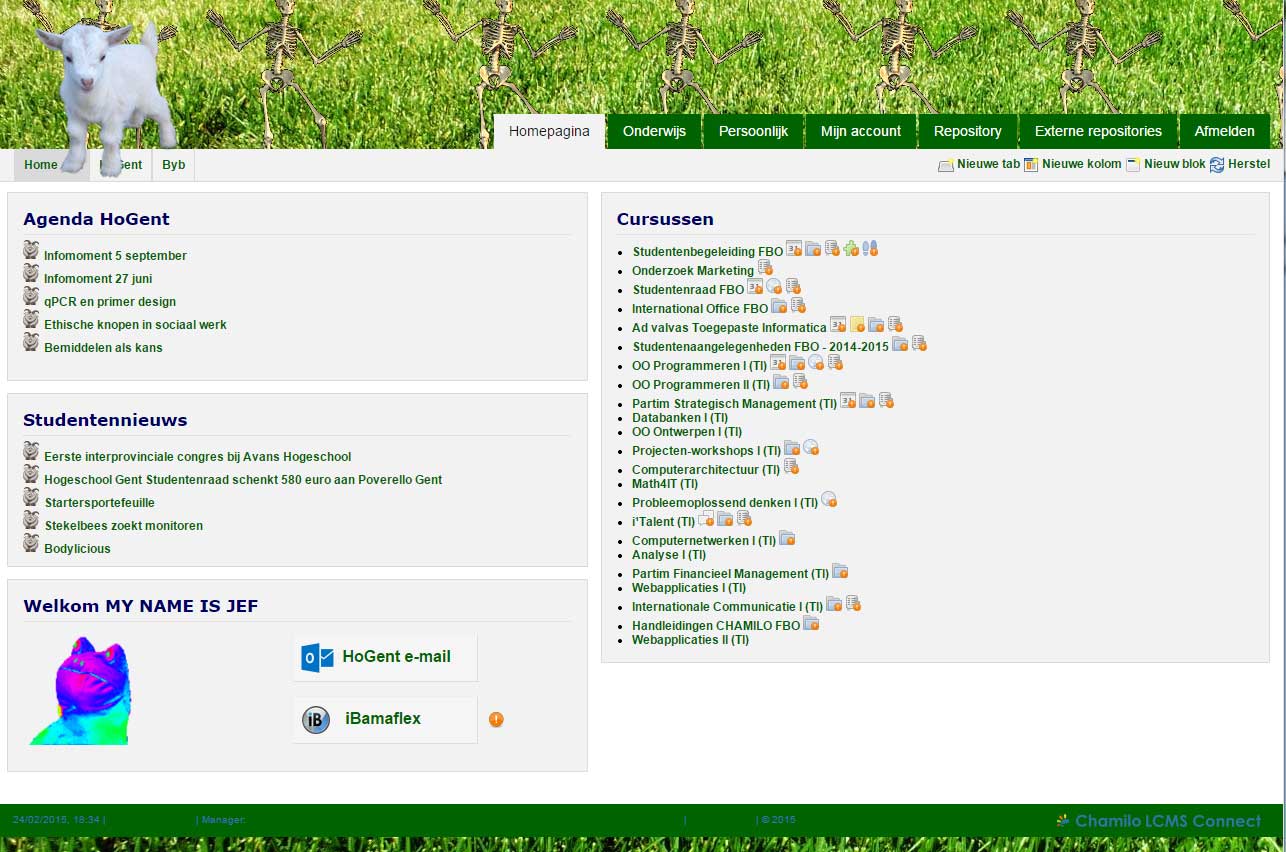This screenshot has width=1286, height=852.
Task: Click the calendar icon beside OO Programmeren I (TI)
Action: pyautogui.click(x=778, y=362)
